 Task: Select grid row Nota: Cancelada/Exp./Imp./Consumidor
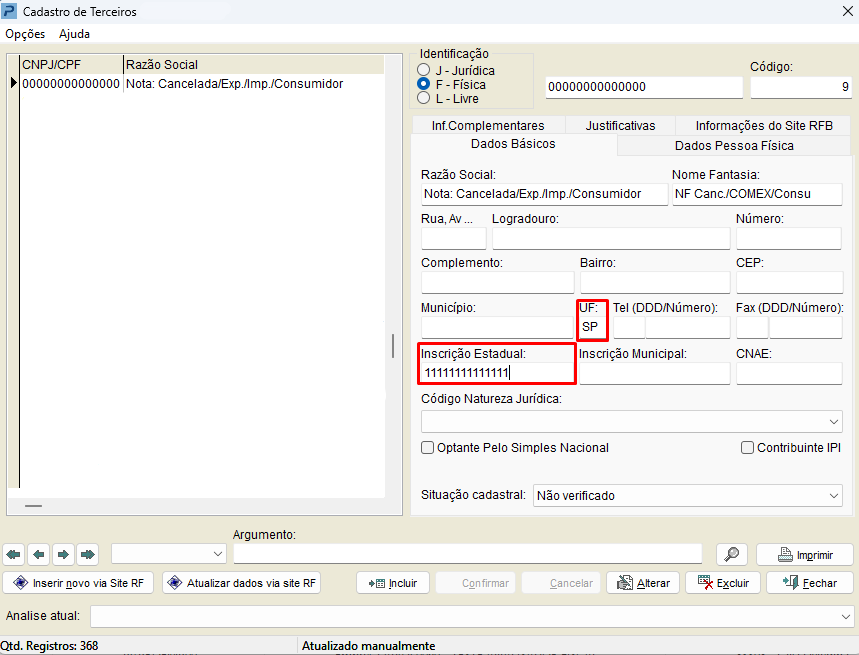234,84
